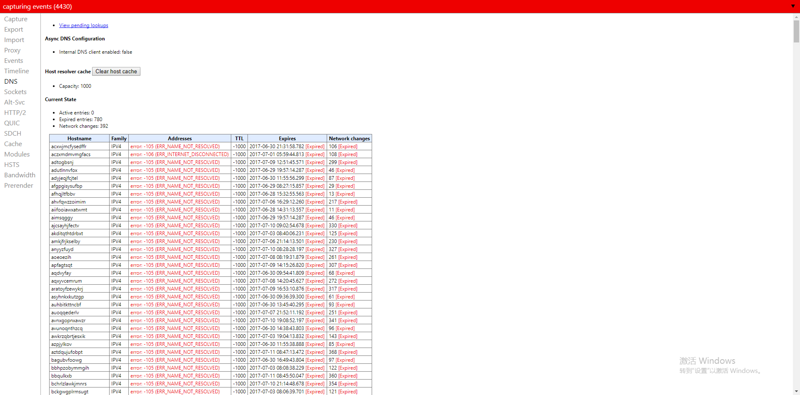Click the Current State heading
This screenshot has height=395, width=800.
coord(61,100)
